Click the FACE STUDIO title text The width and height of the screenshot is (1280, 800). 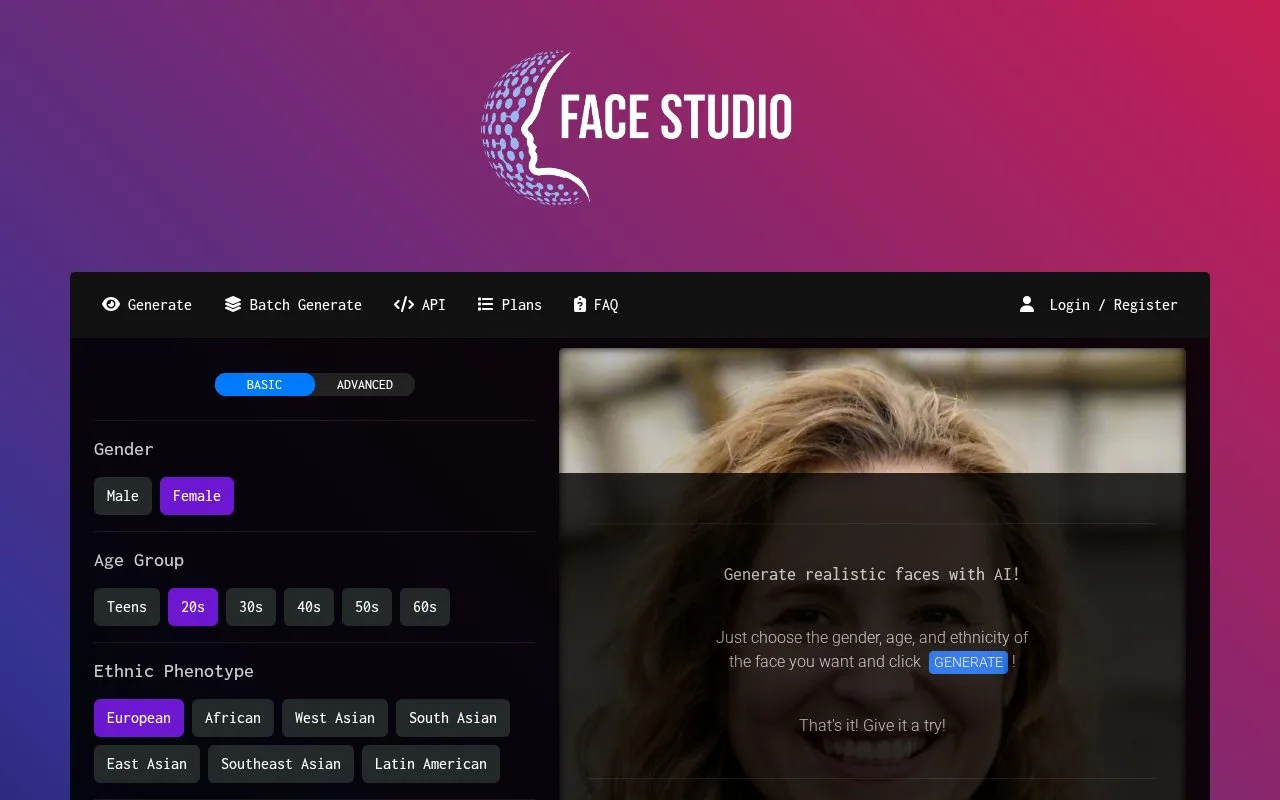pos(676,117)
